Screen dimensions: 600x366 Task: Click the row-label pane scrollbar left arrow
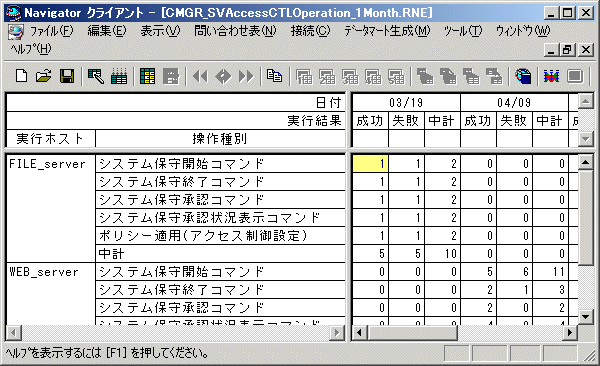pyautogui.click(x=14, y=332)
